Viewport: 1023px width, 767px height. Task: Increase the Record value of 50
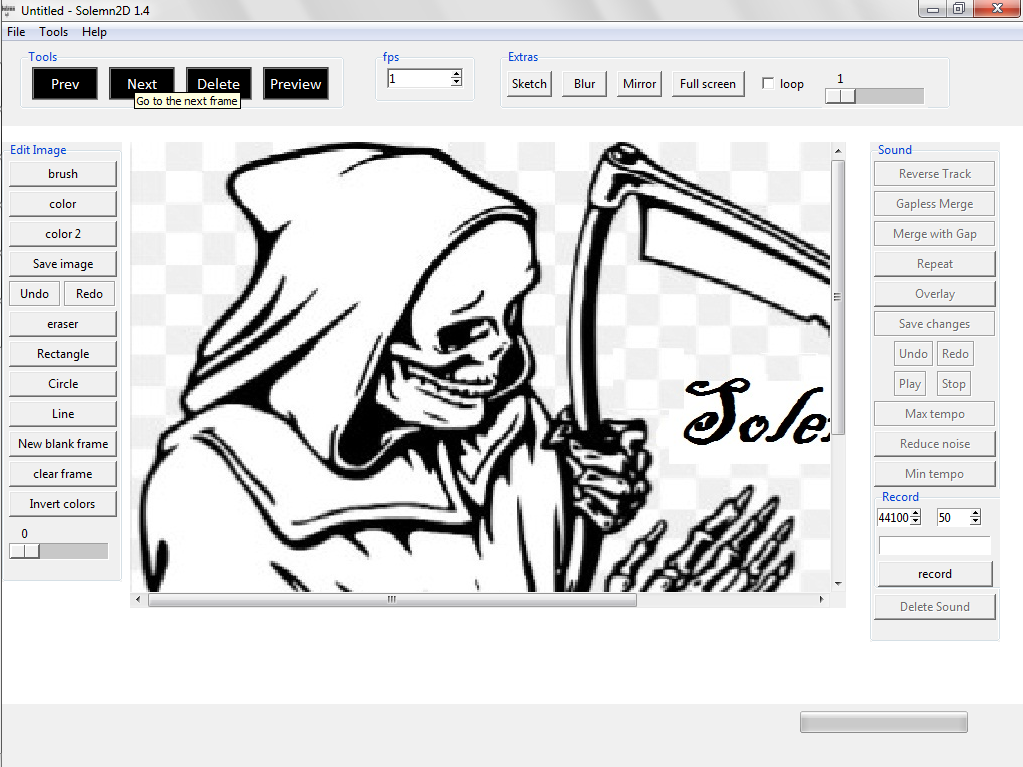click(x=975, y=513)
